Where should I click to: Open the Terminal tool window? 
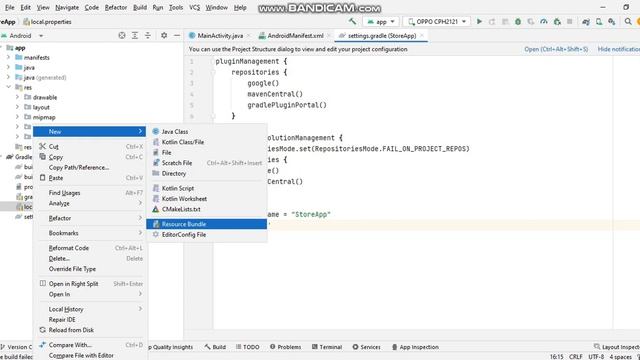point(327,347)
